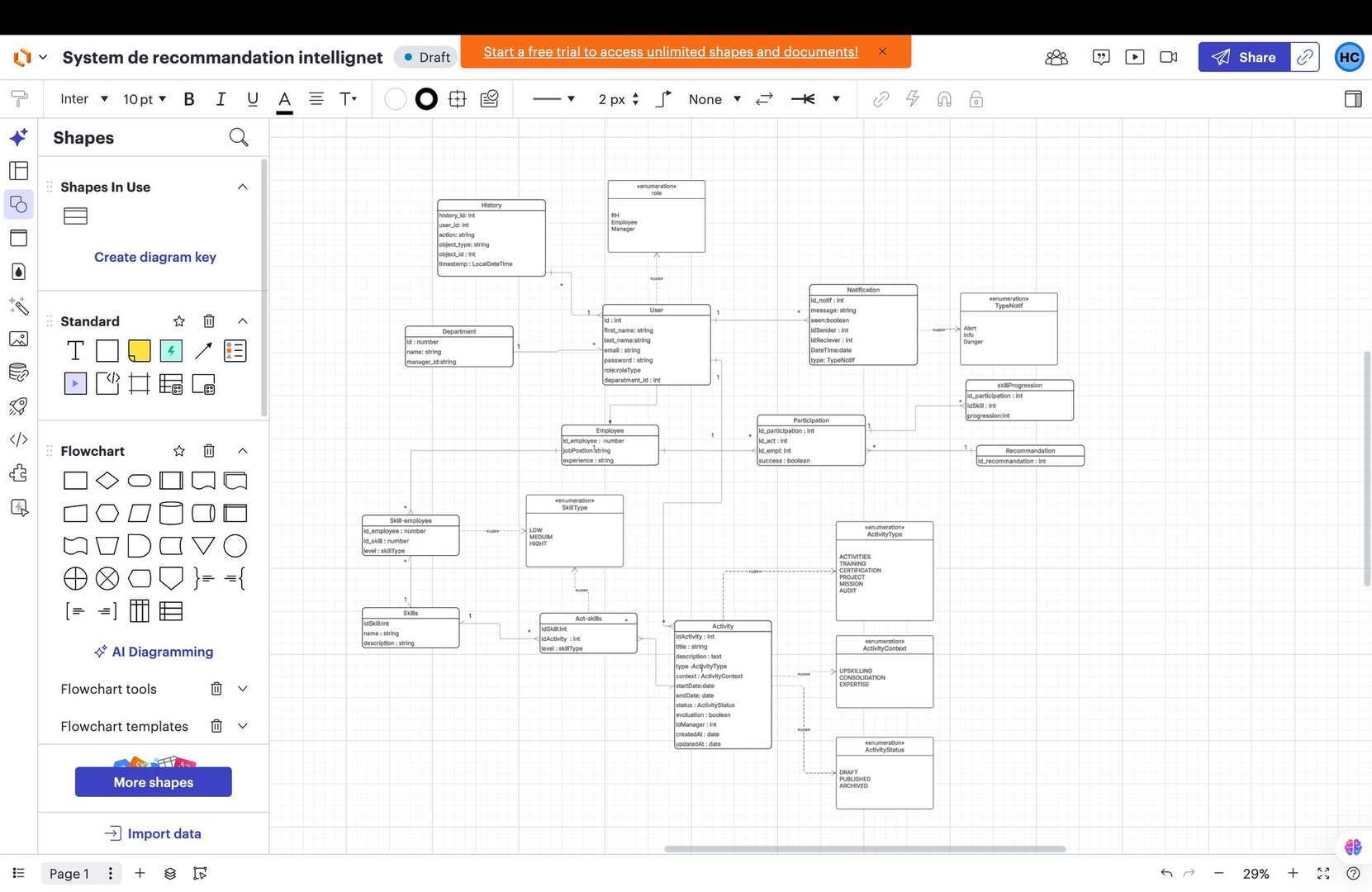Click the fill color swatch
The image size is (1372, 892).
coord(396,99)
